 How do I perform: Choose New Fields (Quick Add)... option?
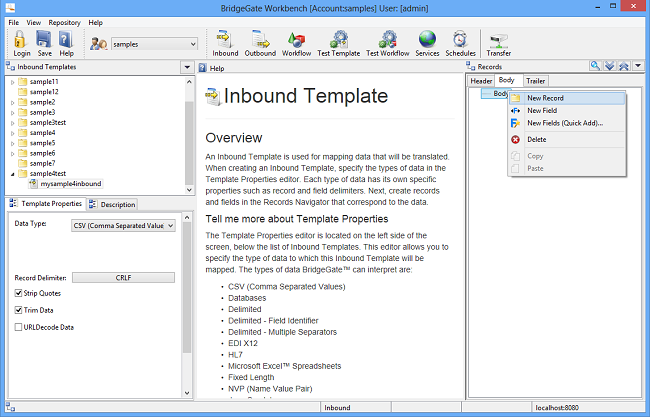coord(567,123)
